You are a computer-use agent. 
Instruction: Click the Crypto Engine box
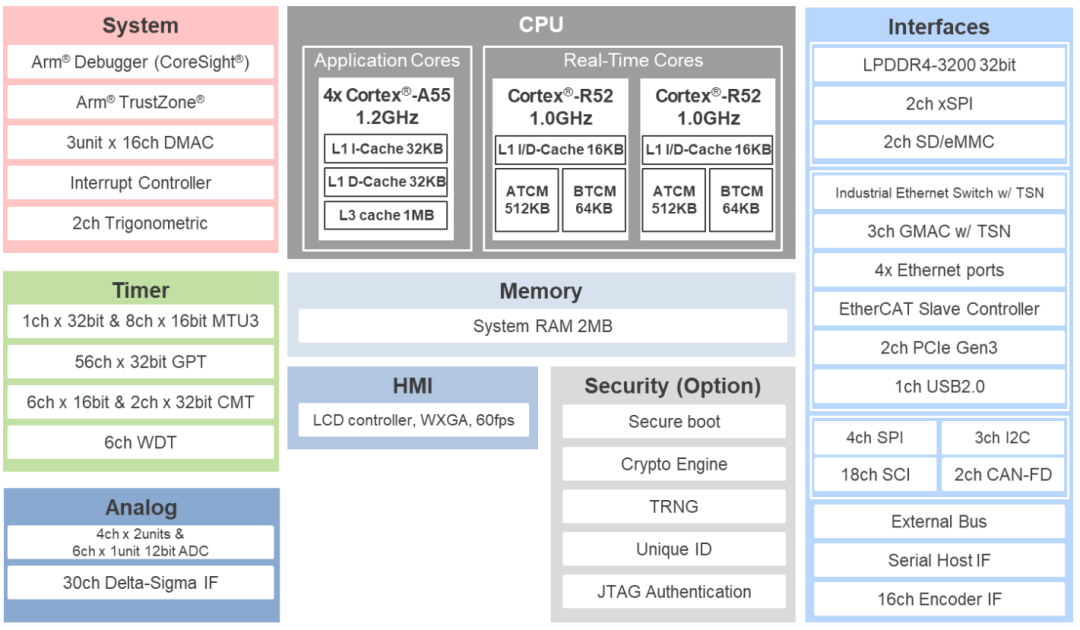674,464
